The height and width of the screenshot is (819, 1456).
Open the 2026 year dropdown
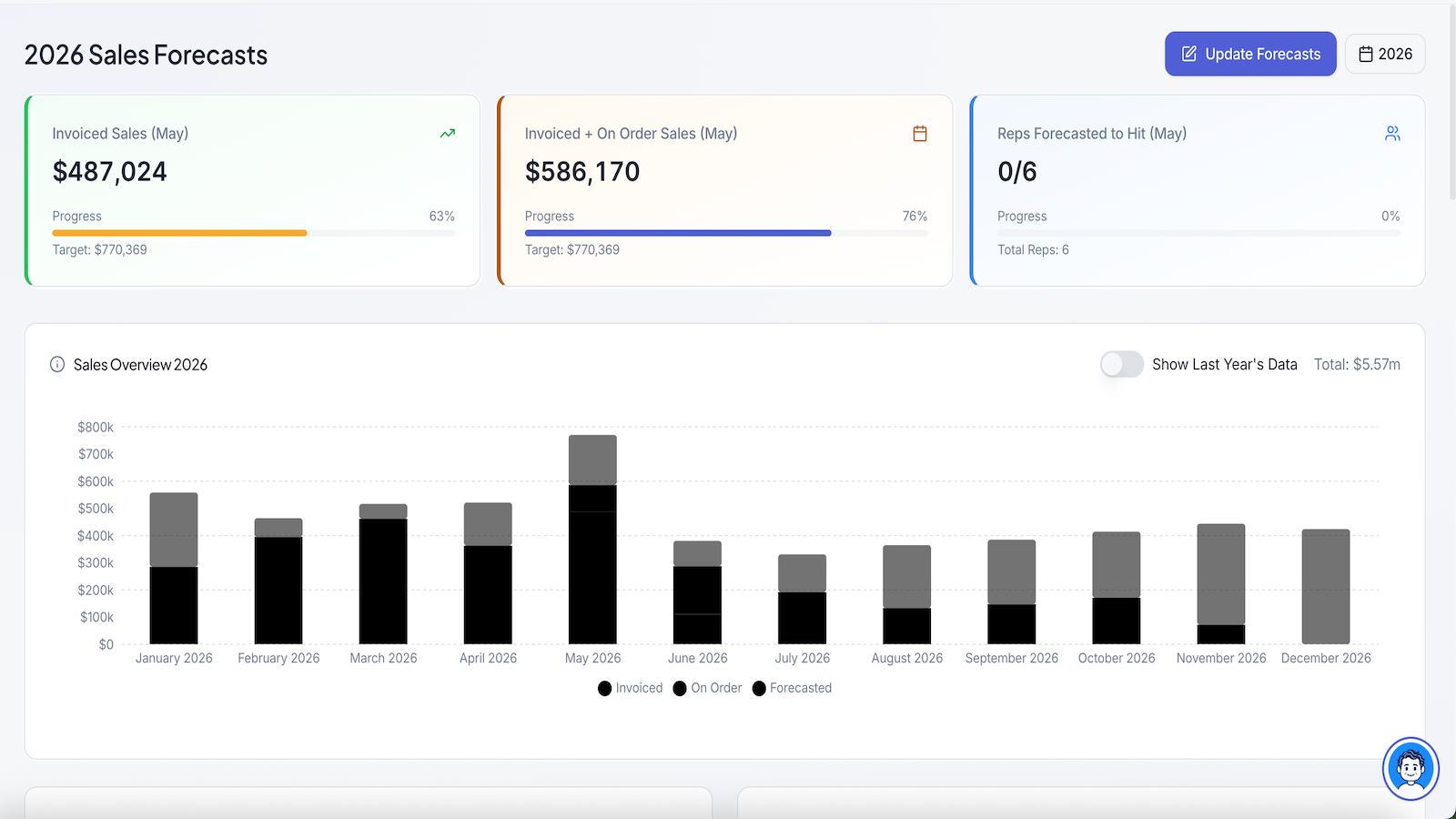[x=1385, y=55]
